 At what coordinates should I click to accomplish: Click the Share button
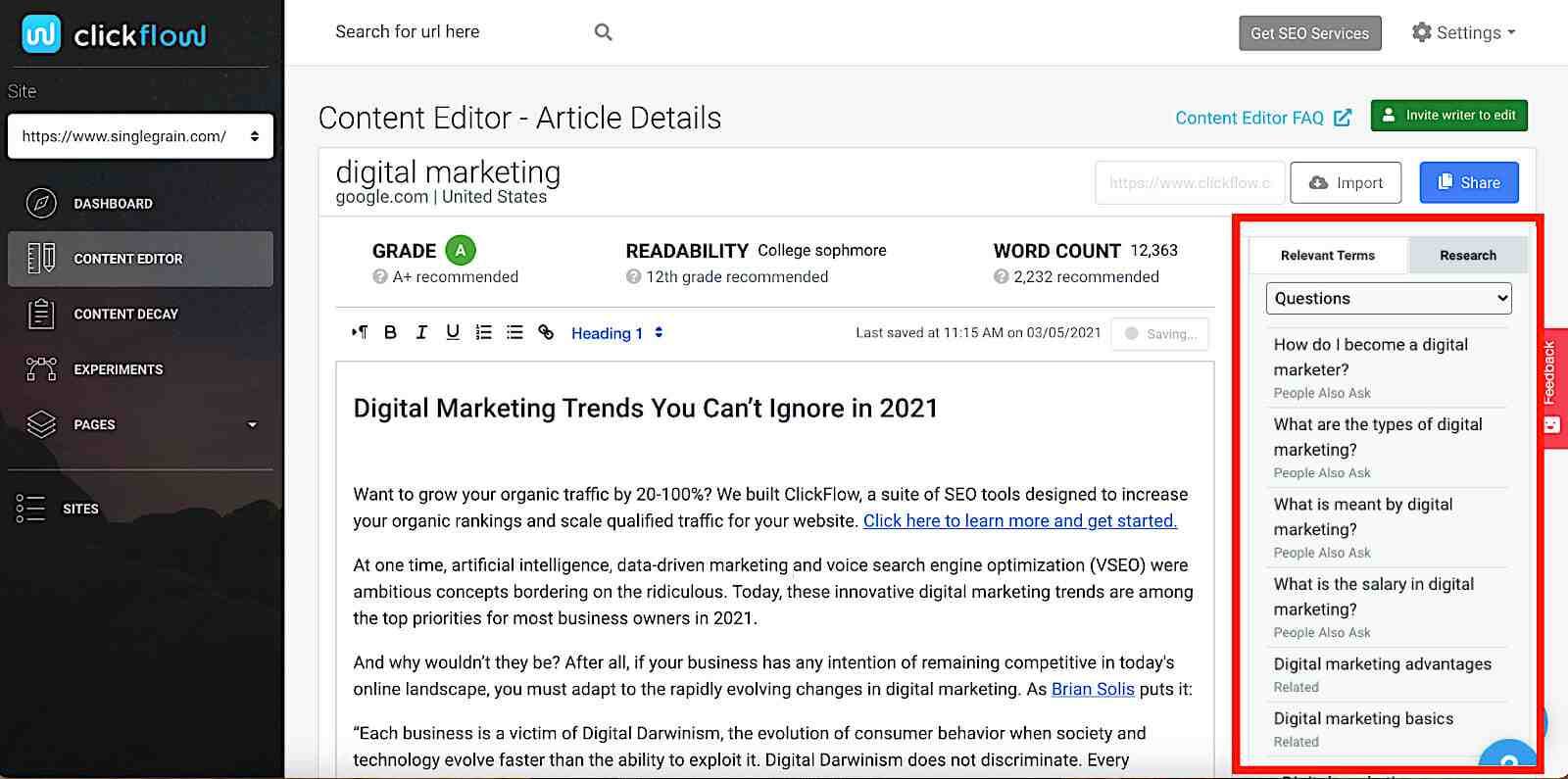tap(1468, 183)
